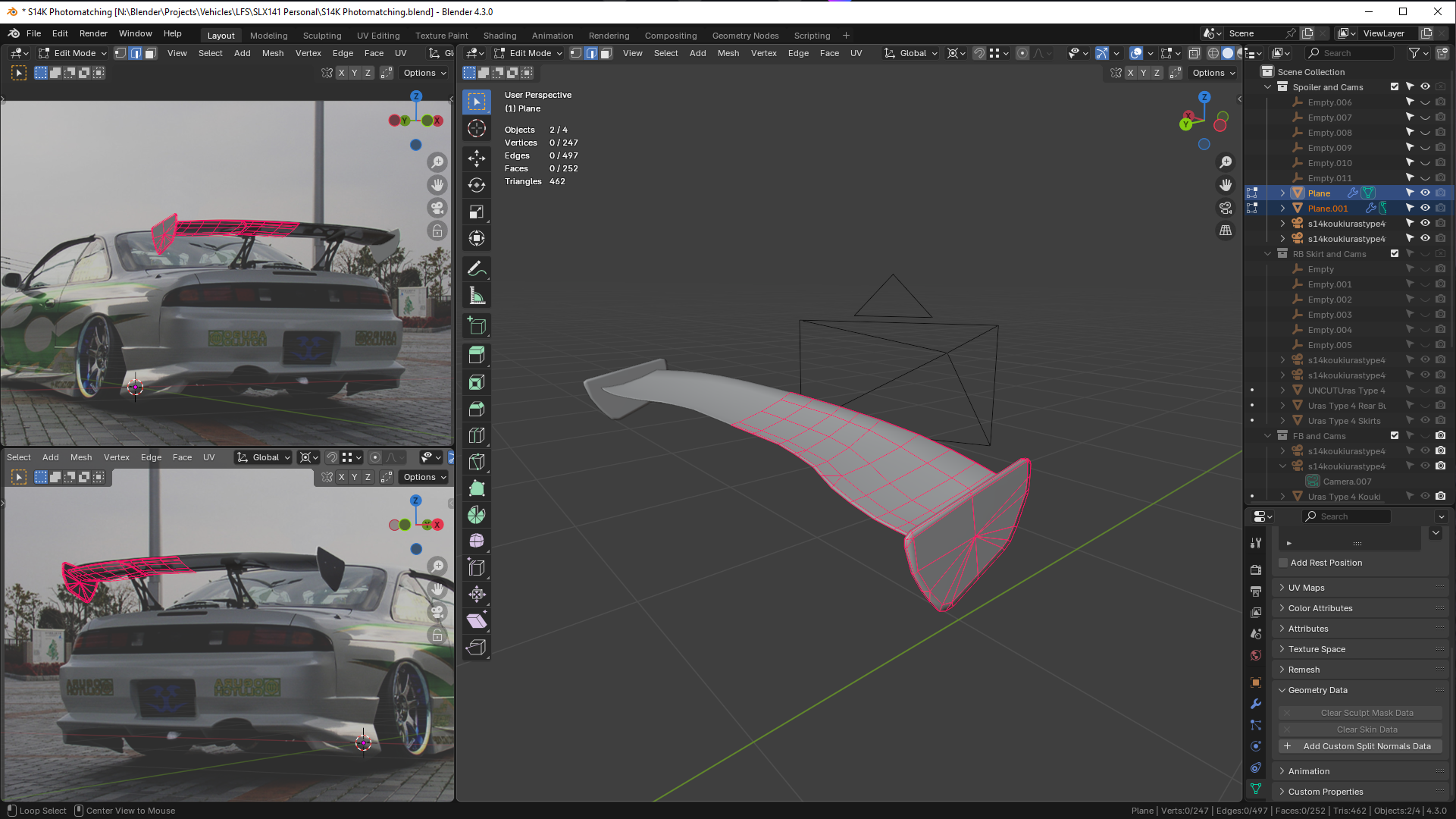Open the Edit Mode dropdown in main viewport

528,53
